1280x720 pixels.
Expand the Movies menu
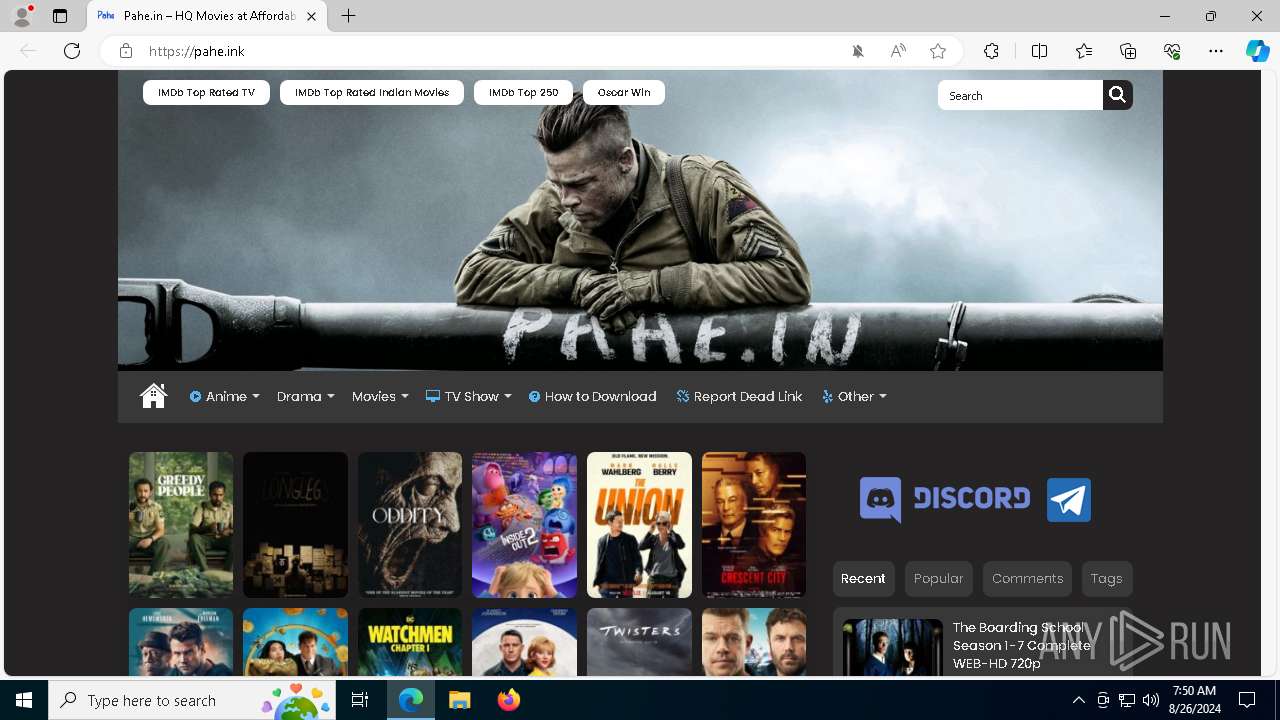point(380,396)
